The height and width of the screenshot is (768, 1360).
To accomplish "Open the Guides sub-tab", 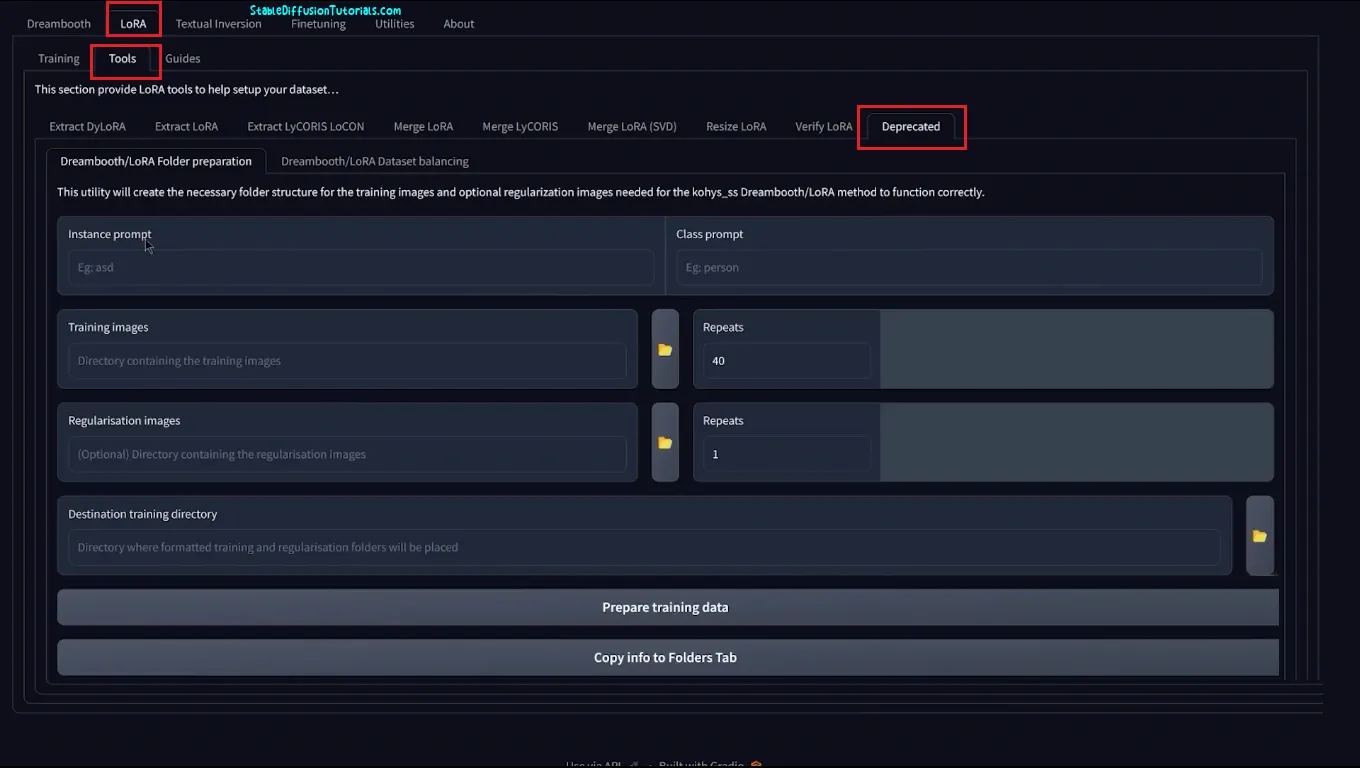I will coord(183,59).
